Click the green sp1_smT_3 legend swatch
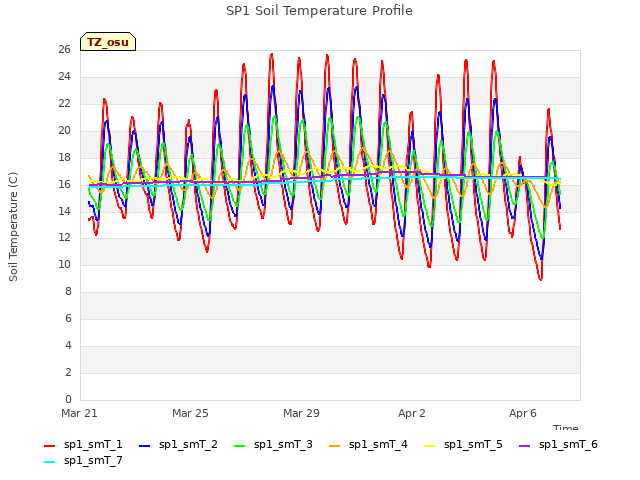This screenshot has height=480, width=640. (x=240, y=446)
